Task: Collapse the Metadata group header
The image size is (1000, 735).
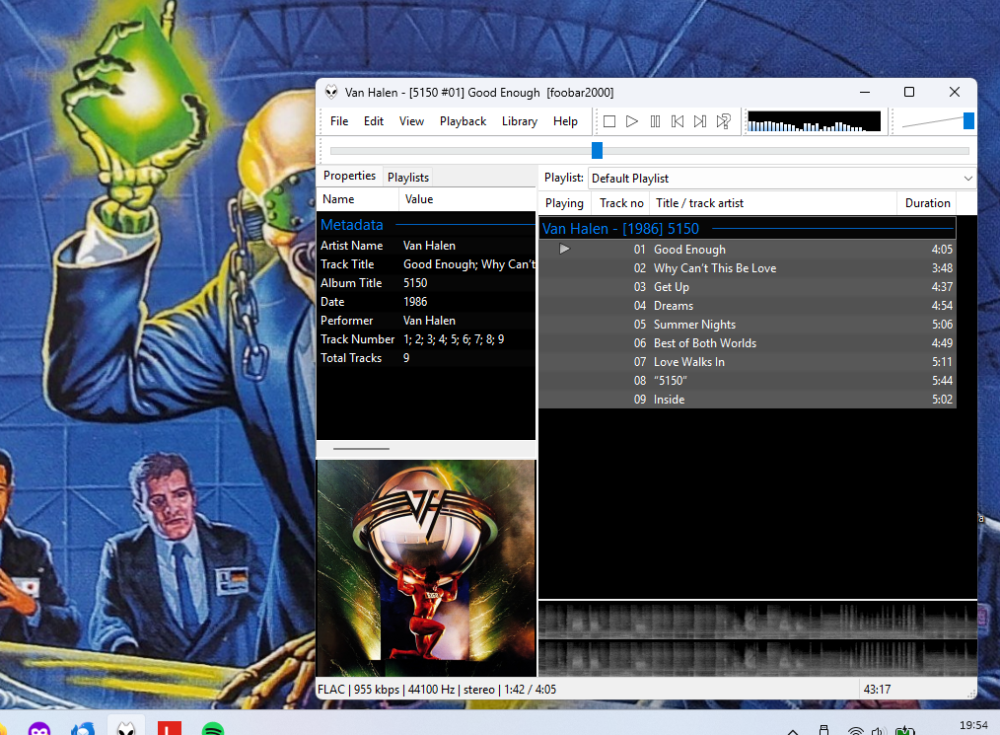Action: click(x=427, y=225)
